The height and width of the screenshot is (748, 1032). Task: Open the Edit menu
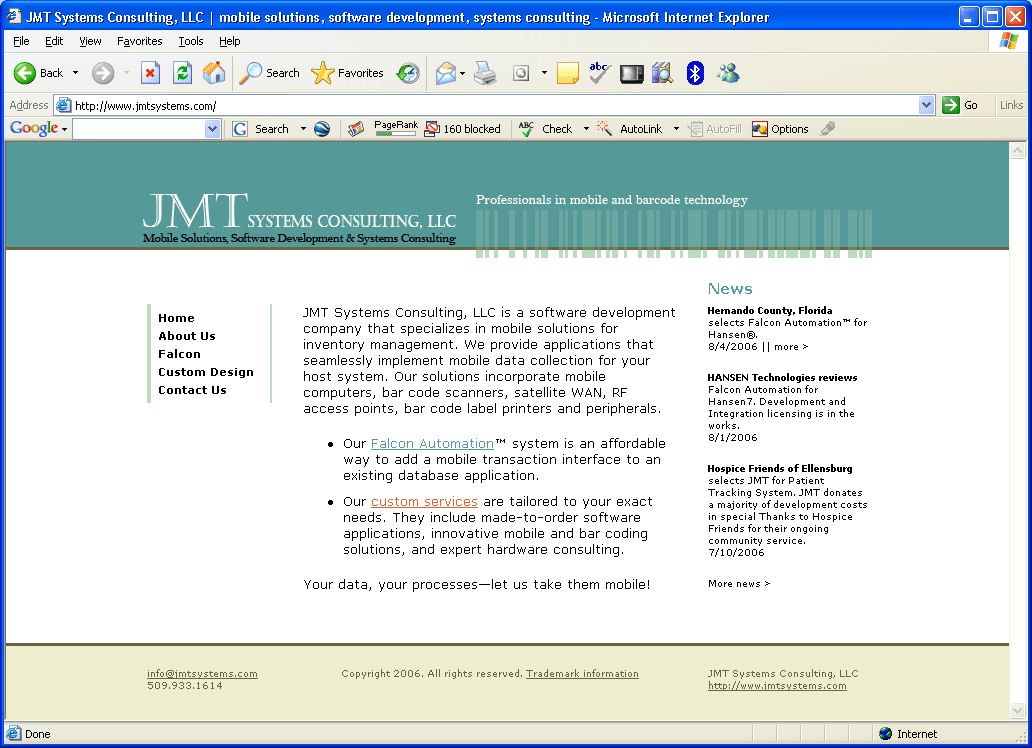click(54, 41)
